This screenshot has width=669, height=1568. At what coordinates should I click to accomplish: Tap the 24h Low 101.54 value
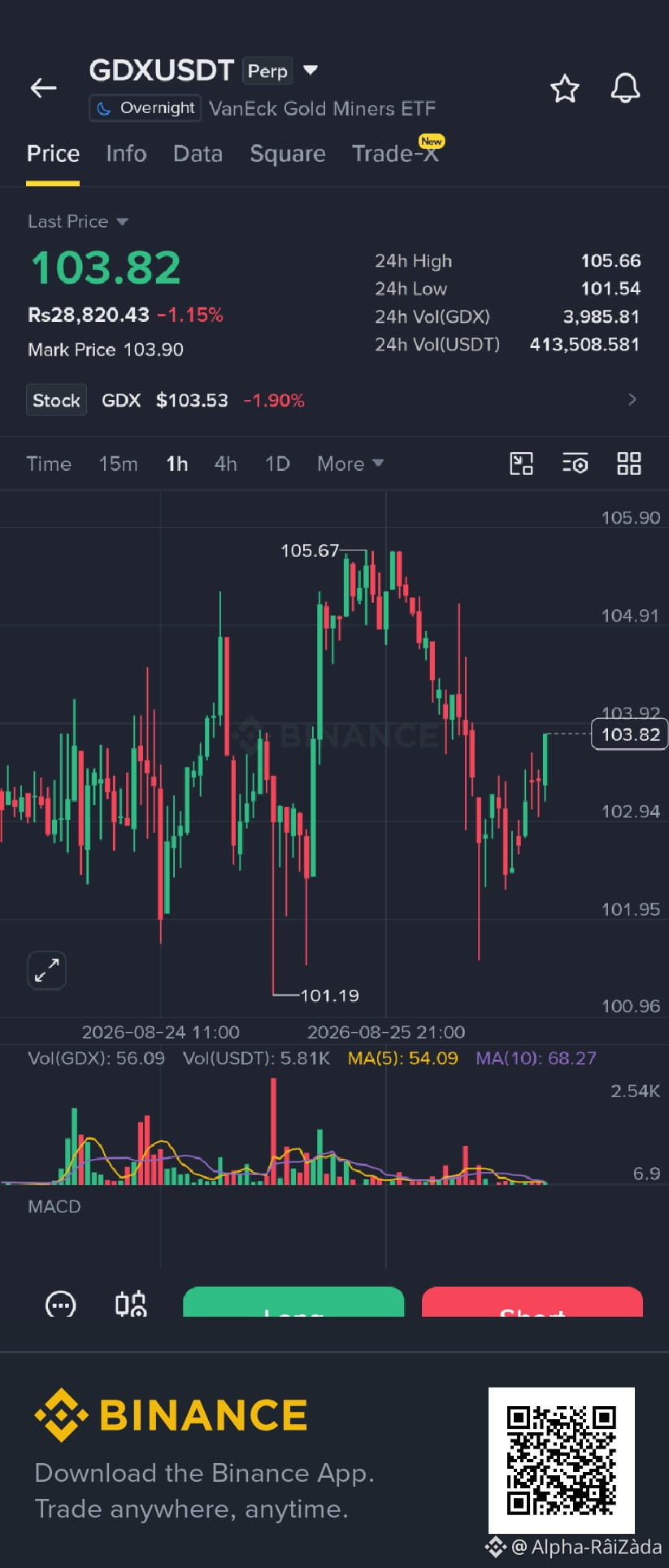click(x=610, y=289)
